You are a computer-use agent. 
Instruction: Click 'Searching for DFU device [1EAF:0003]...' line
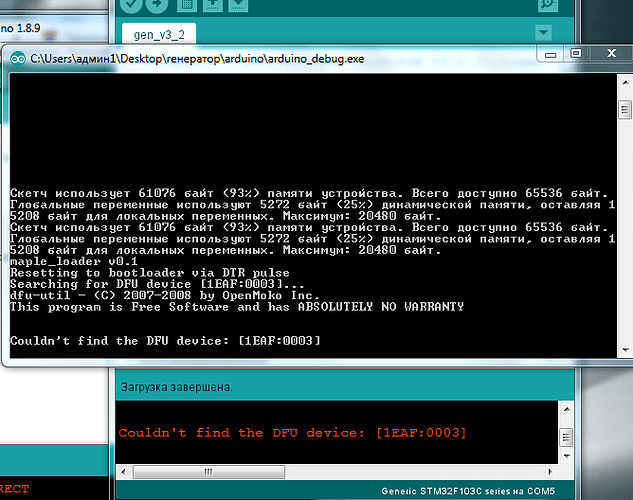pyautogui.click(x=157, y=284)
